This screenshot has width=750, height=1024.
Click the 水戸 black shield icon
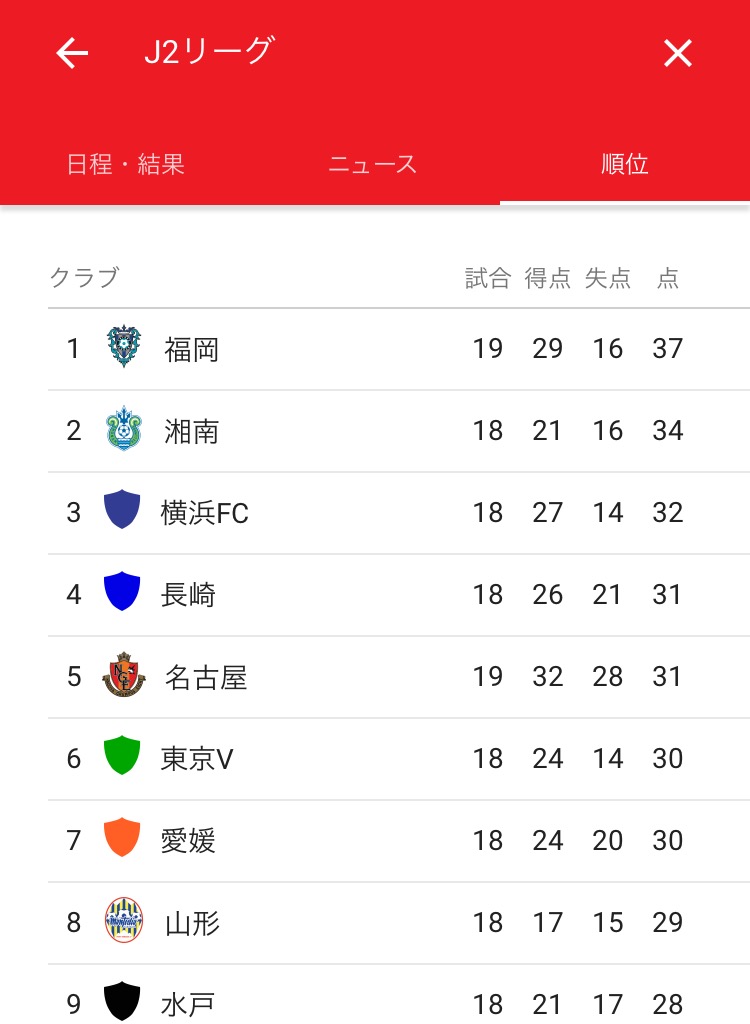pos(122,1002)
